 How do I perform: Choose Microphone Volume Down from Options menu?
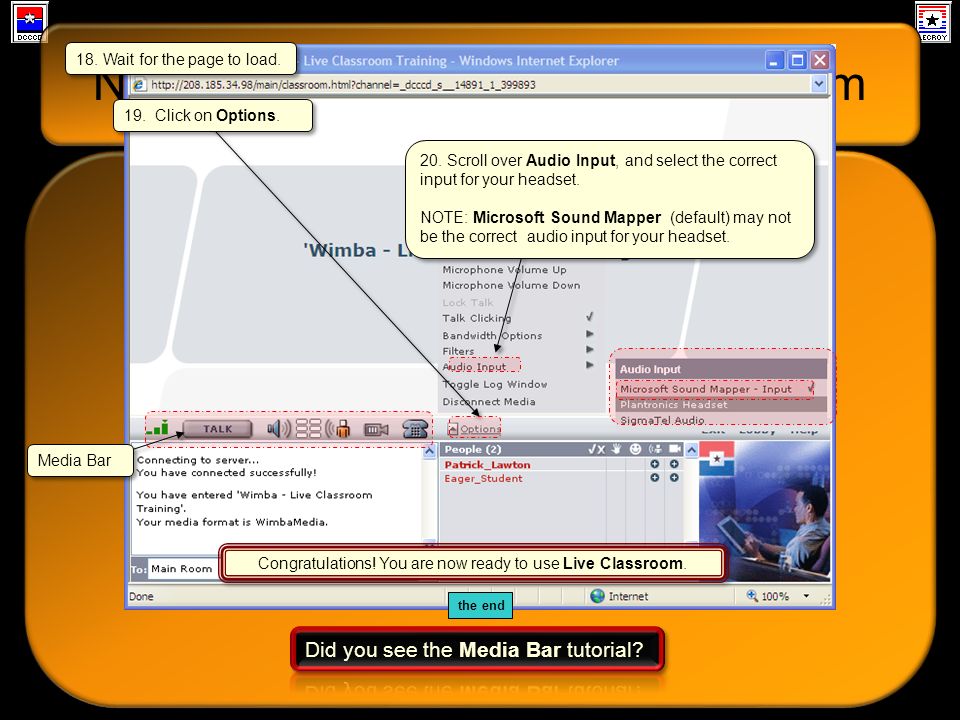511,285
